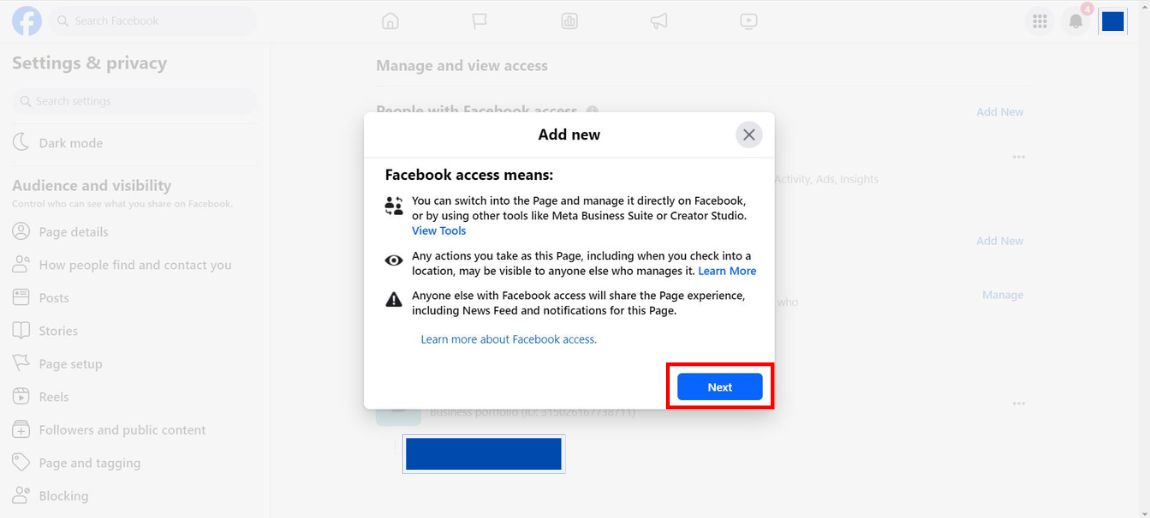The height and width of the screenshot is (518, 1150).
Task: Open Learn more about Facebook access link
Action: [x=508, y=340]
